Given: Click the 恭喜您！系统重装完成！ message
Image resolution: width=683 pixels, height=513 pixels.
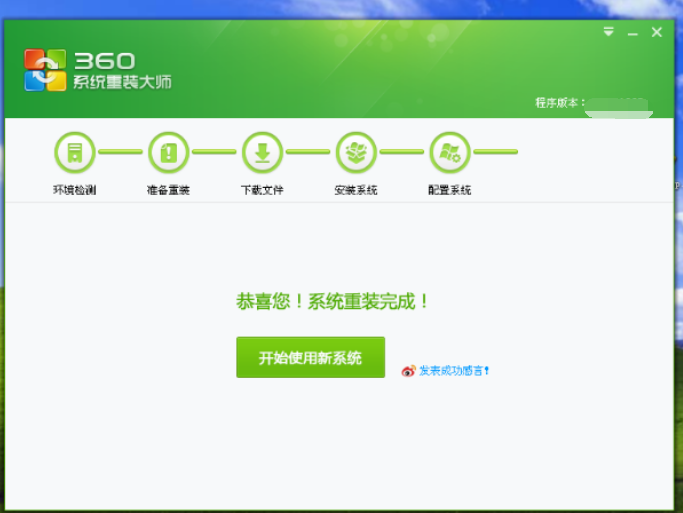Looking at the screenshot, I should pos(333,301).
